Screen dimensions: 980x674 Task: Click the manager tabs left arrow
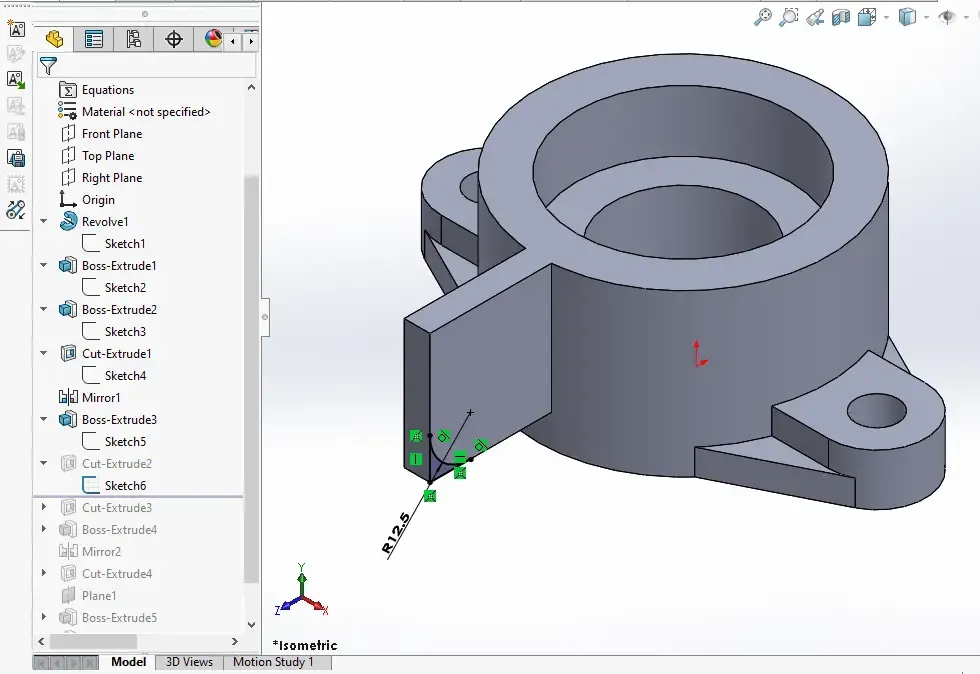(x=232, y=41)
